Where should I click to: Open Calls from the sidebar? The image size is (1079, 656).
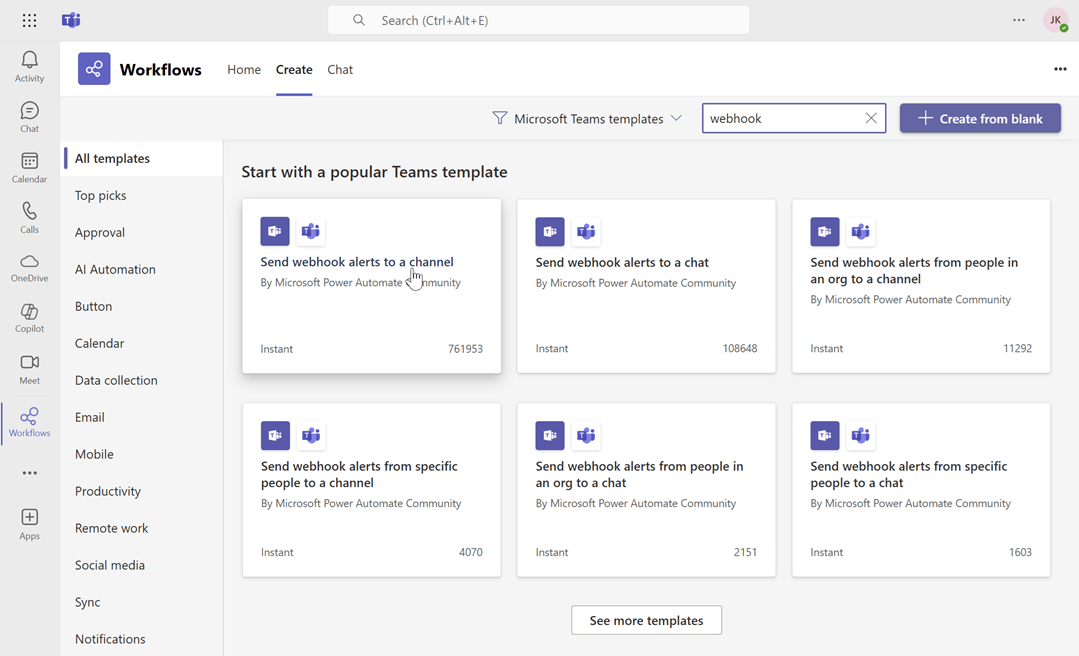coord(29,216)
